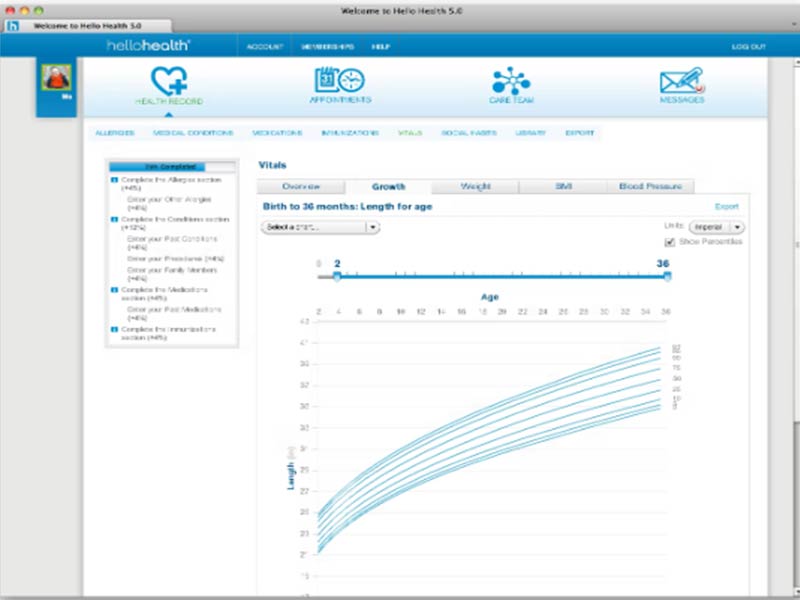Open the Units Imperial dropdown
Screen dimensions: 800x600
click(716, 227)
